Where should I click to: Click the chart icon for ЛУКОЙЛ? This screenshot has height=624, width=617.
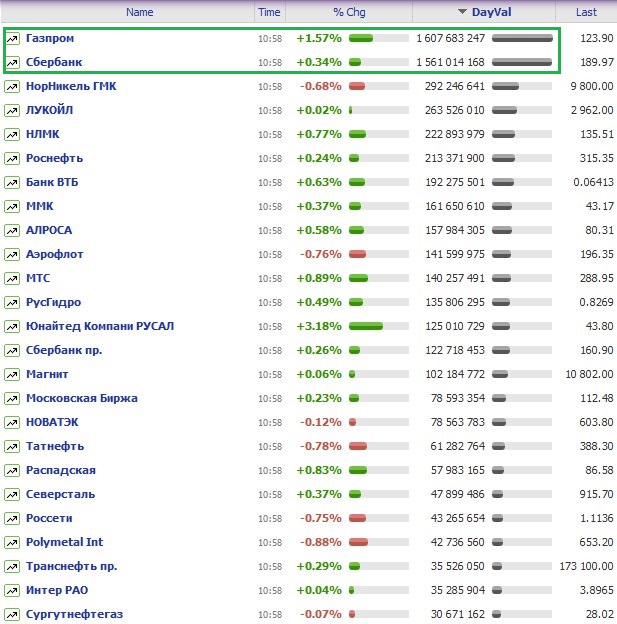pos(12,110)
